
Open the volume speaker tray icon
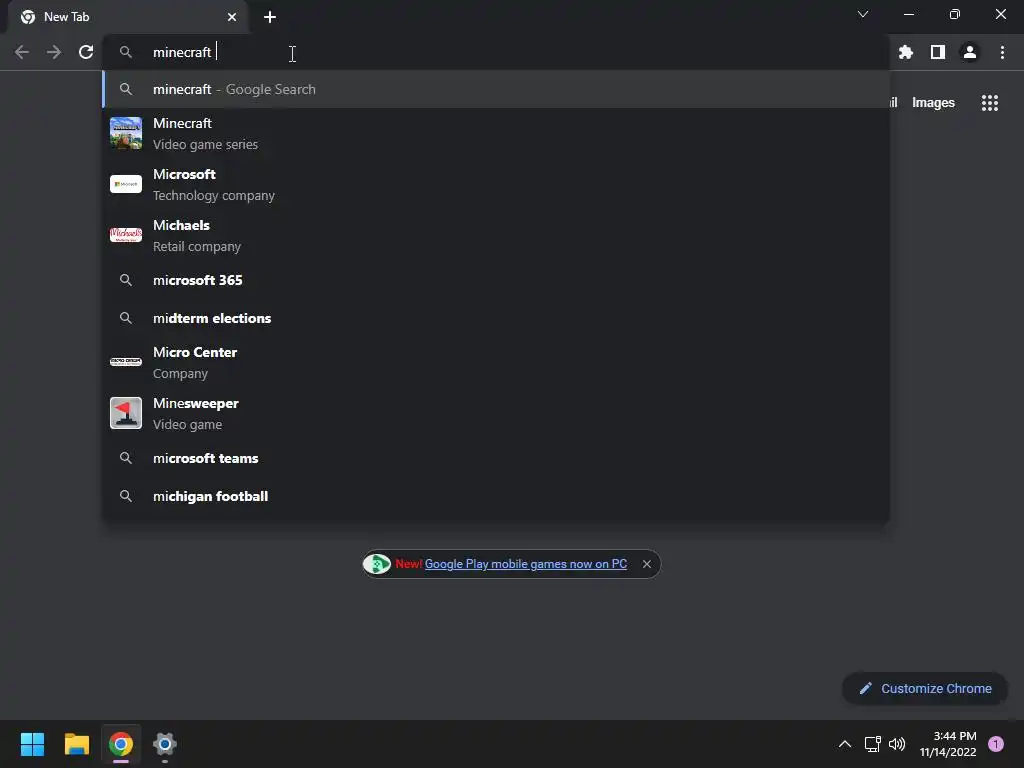(x=897, y=744)
